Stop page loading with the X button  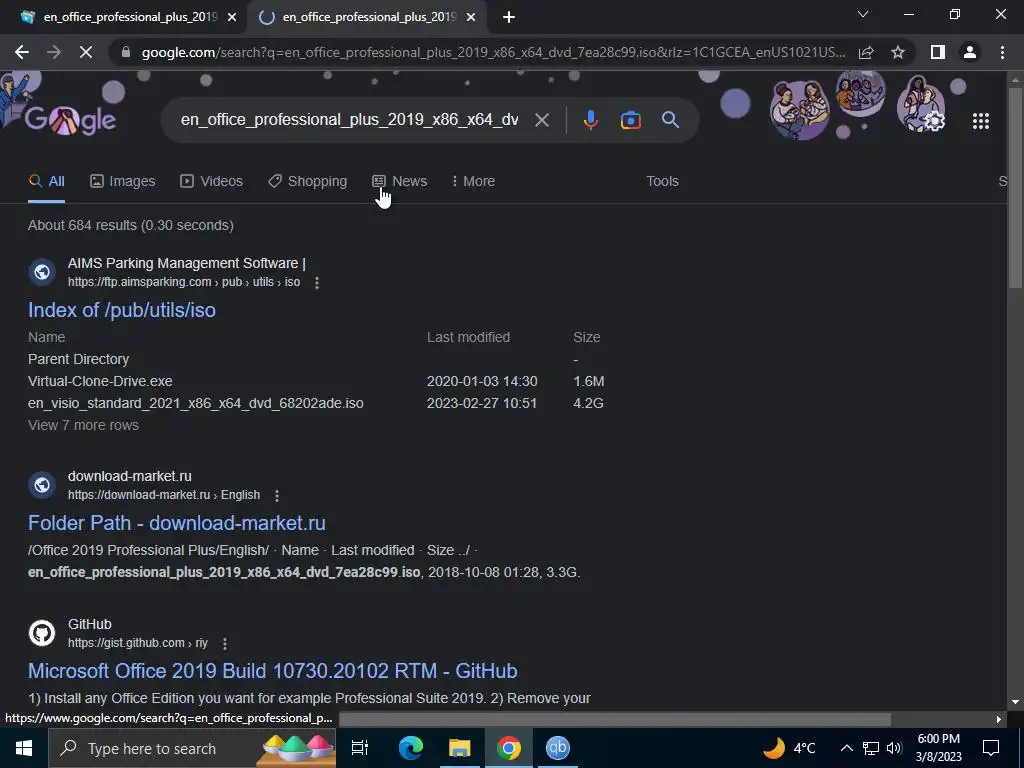(x=86, y=52)
